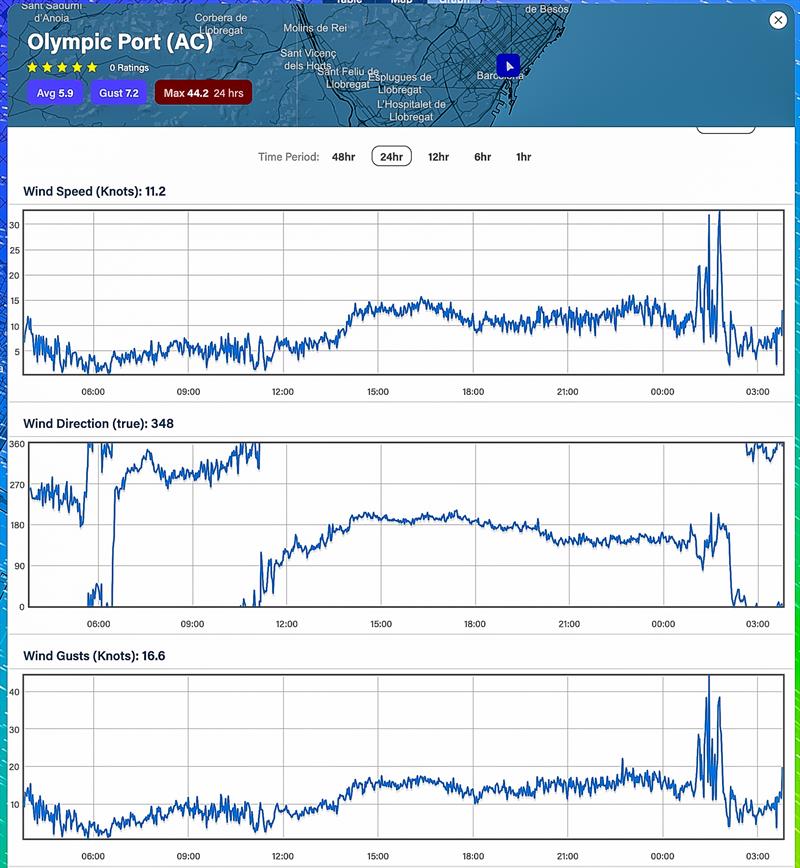Click the Molins de Rei map label
This screenshot has height=868, width=800.
[315, 28]
